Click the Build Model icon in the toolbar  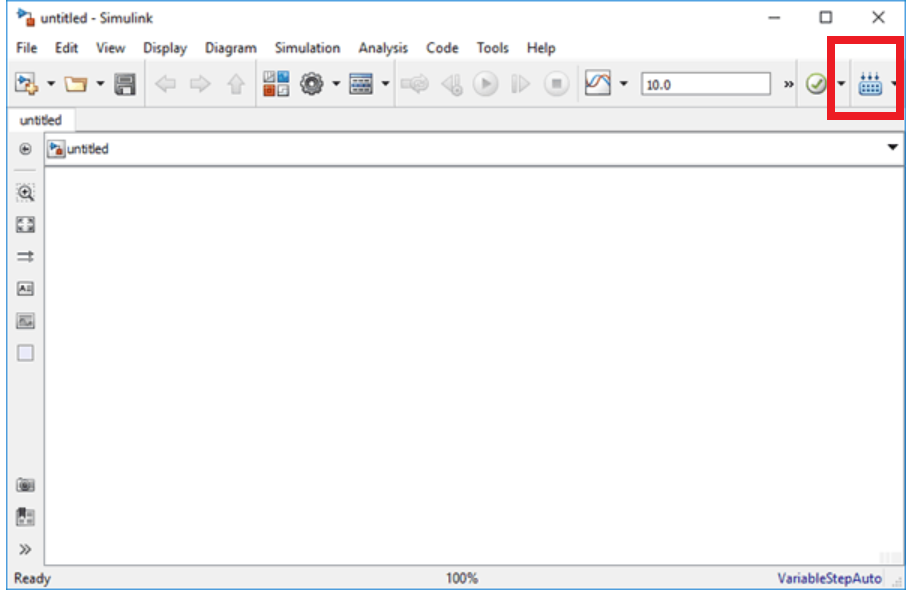click(x=869, y=85)
